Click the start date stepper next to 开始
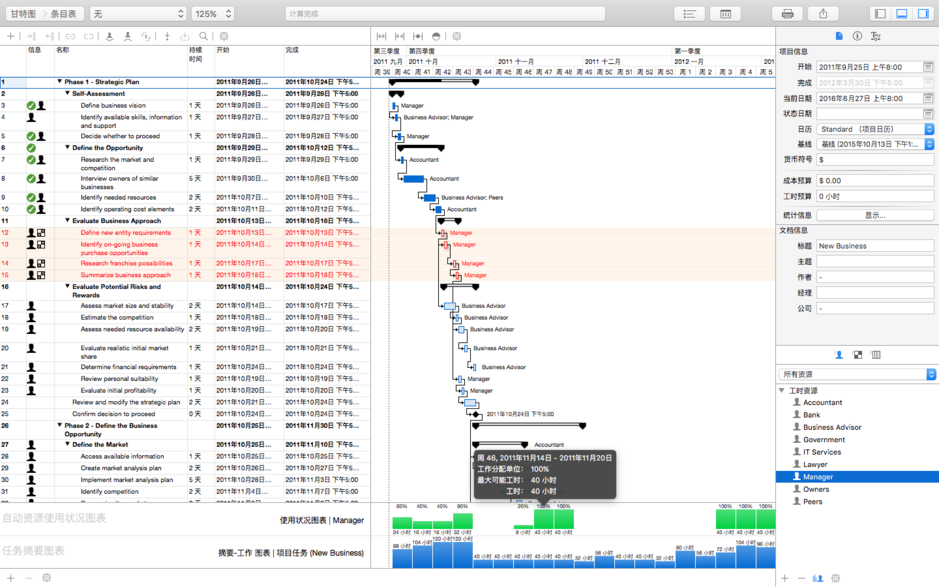Image resolution: width=939 pixels, height=587 pixels. click(x=930, y=65)
